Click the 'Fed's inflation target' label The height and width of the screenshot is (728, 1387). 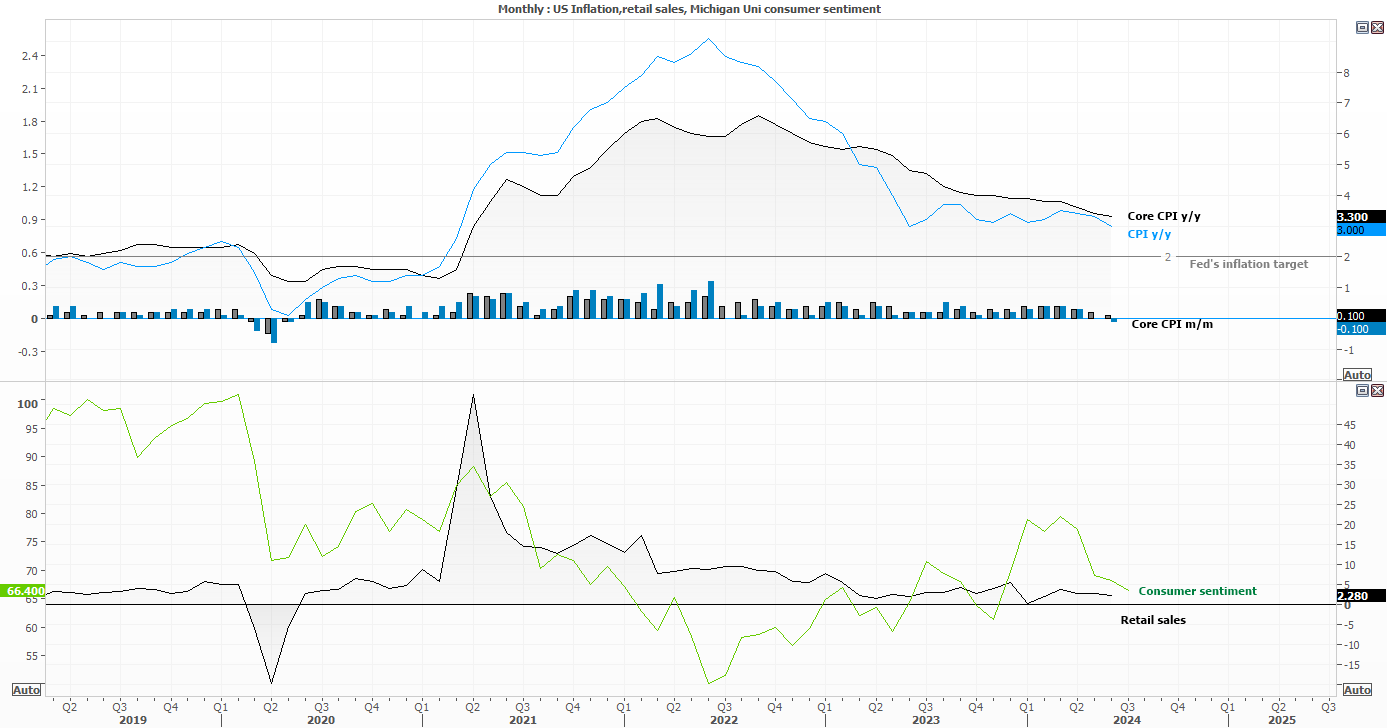point(1248,264)
